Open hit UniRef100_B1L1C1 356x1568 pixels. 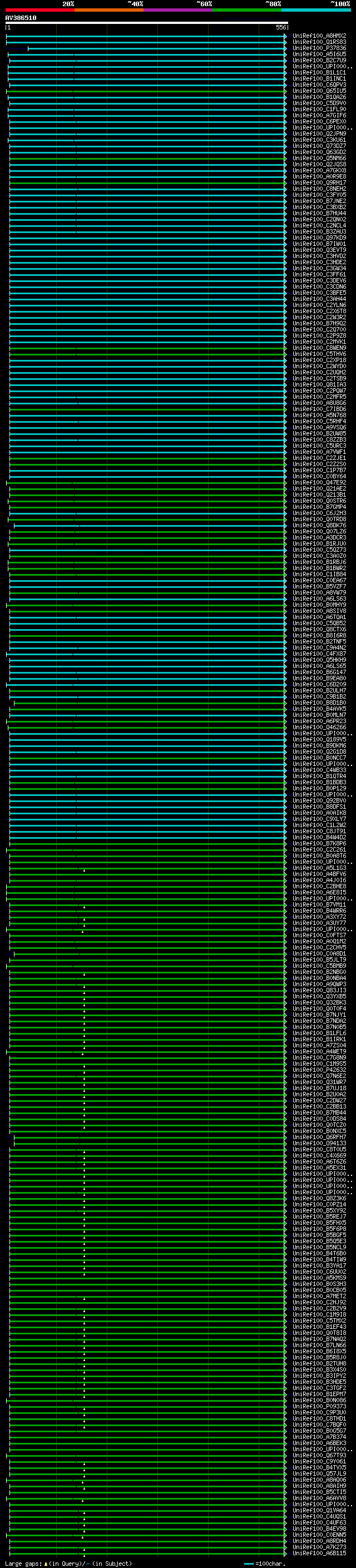coord(319,72)
